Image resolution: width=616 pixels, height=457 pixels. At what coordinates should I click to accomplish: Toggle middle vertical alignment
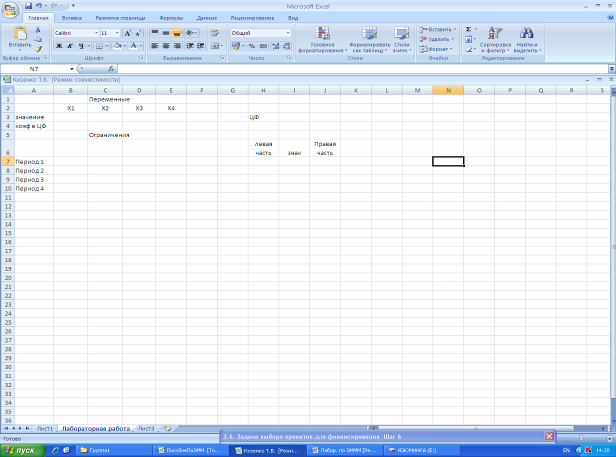click(166, 33)
